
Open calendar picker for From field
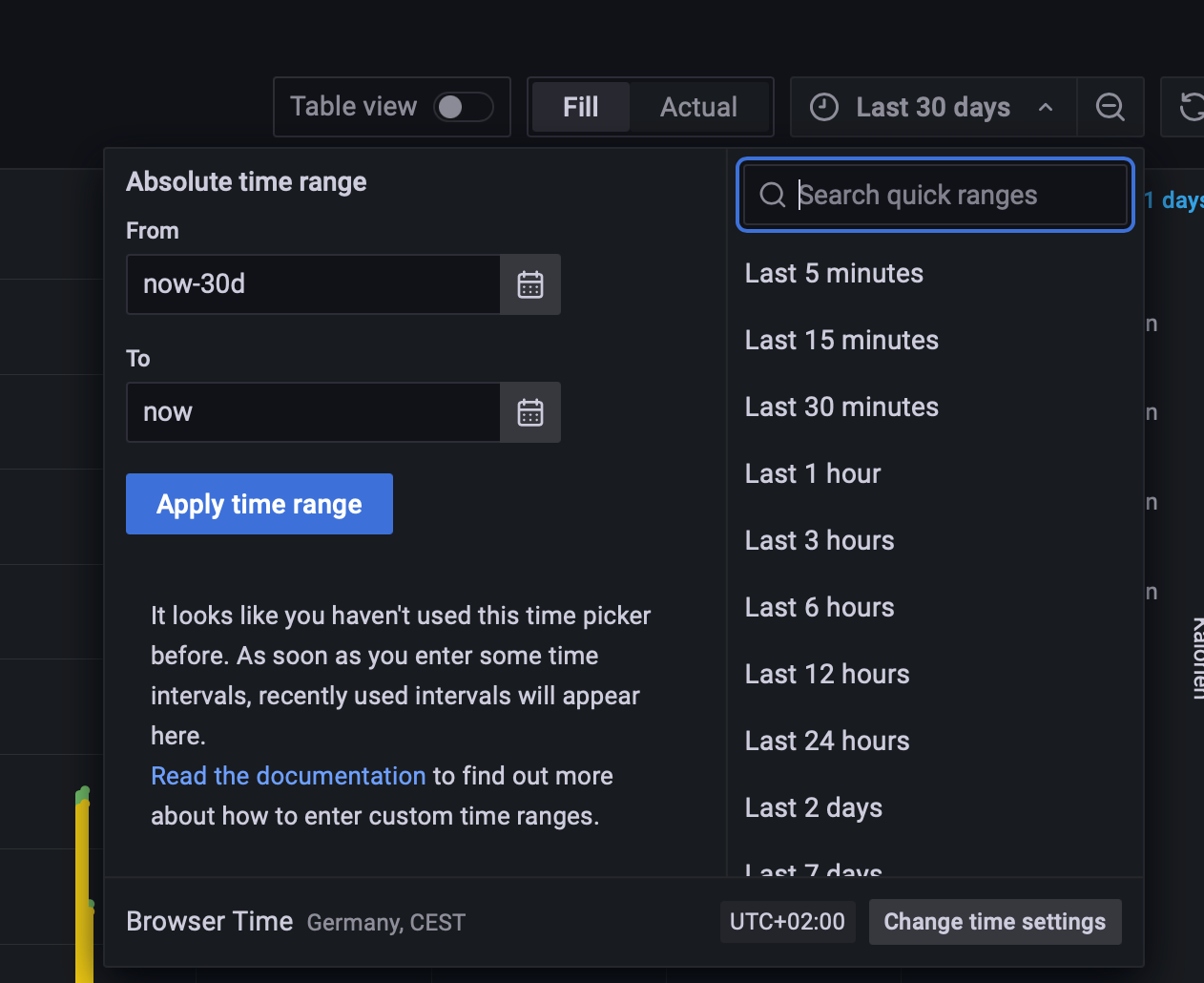tap(530, 284)
